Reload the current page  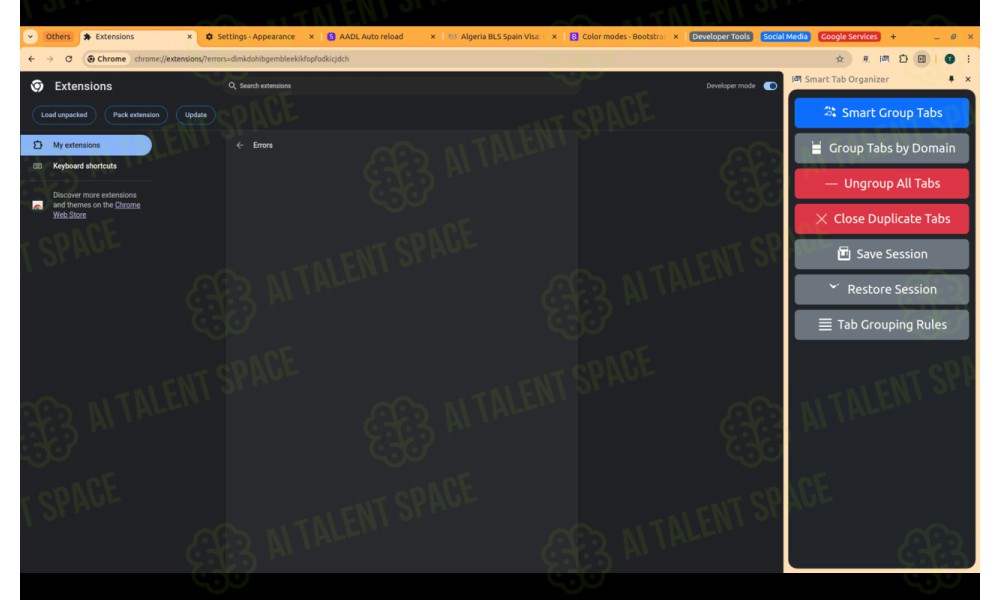pos(68,59)
